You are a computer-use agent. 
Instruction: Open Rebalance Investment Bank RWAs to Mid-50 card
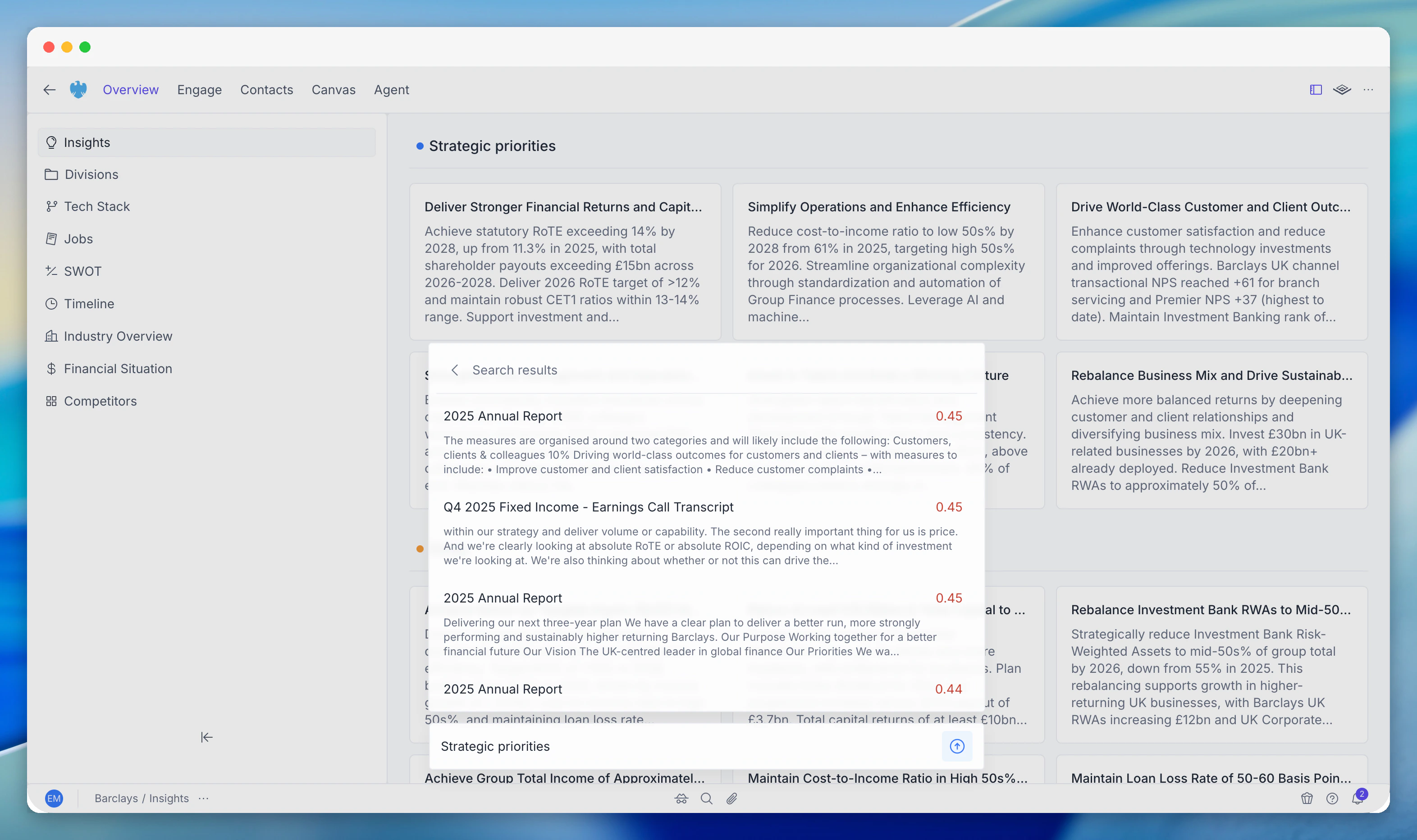[1211, 665]
